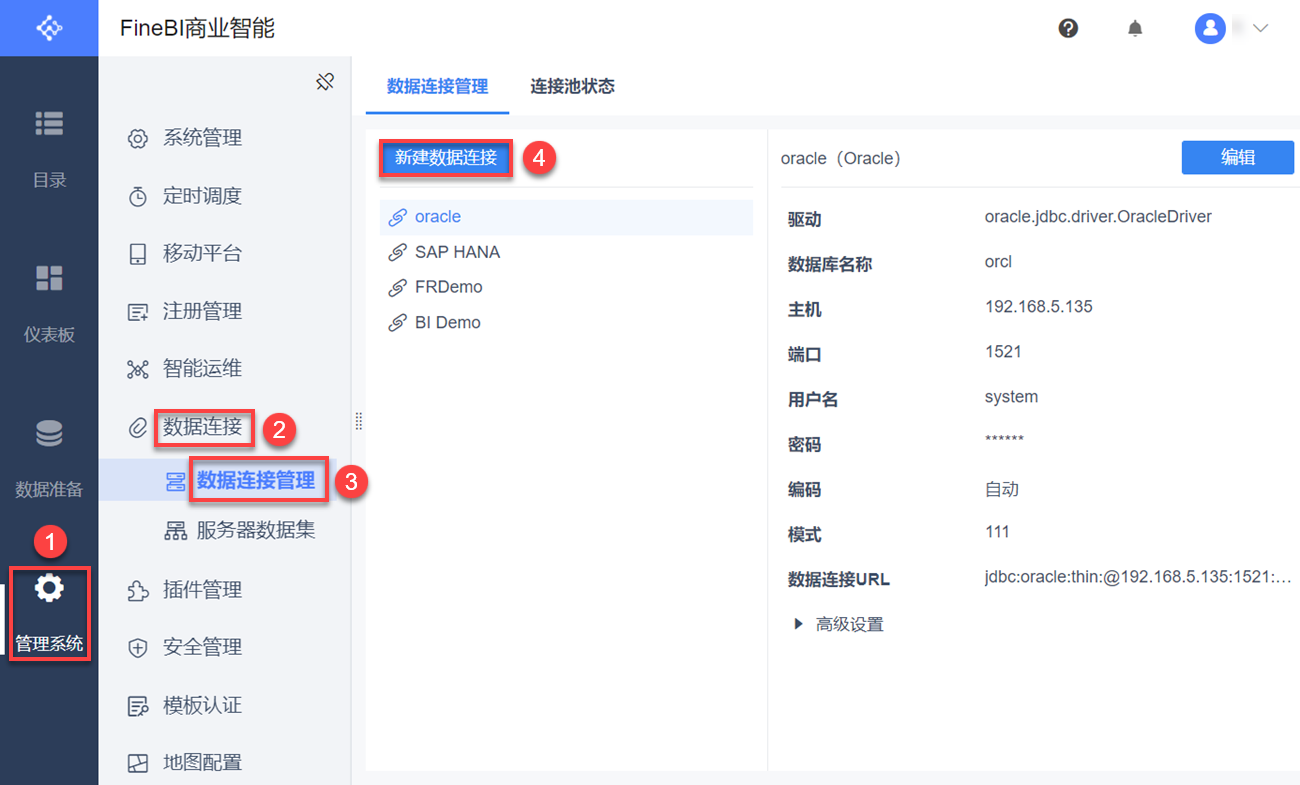Switch to the 数据连接管理 tab

pyautogui.click(x=437, y=86)
